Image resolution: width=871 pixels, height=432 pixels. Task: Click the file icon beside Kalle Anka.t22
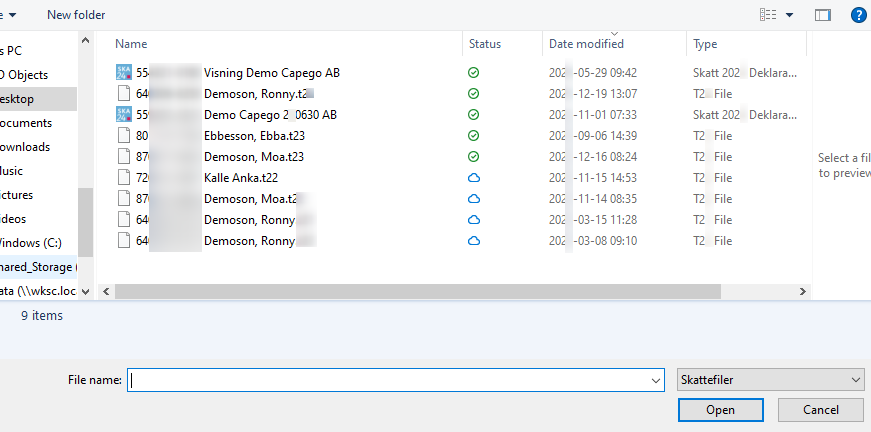124,178
